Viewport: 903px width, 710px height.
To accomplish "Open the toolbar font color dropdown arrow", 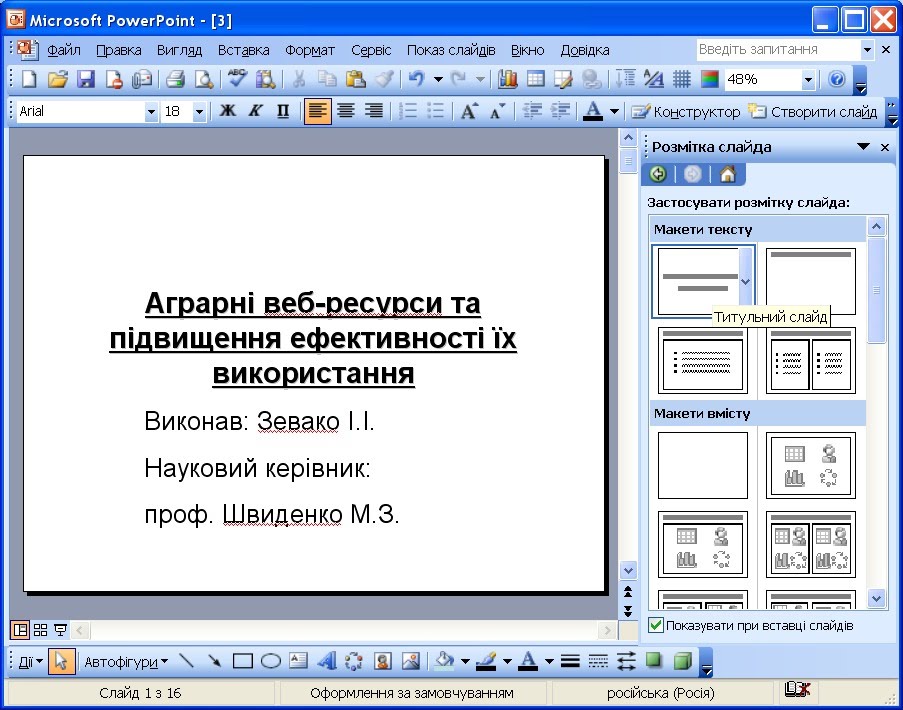I will 614,111.
